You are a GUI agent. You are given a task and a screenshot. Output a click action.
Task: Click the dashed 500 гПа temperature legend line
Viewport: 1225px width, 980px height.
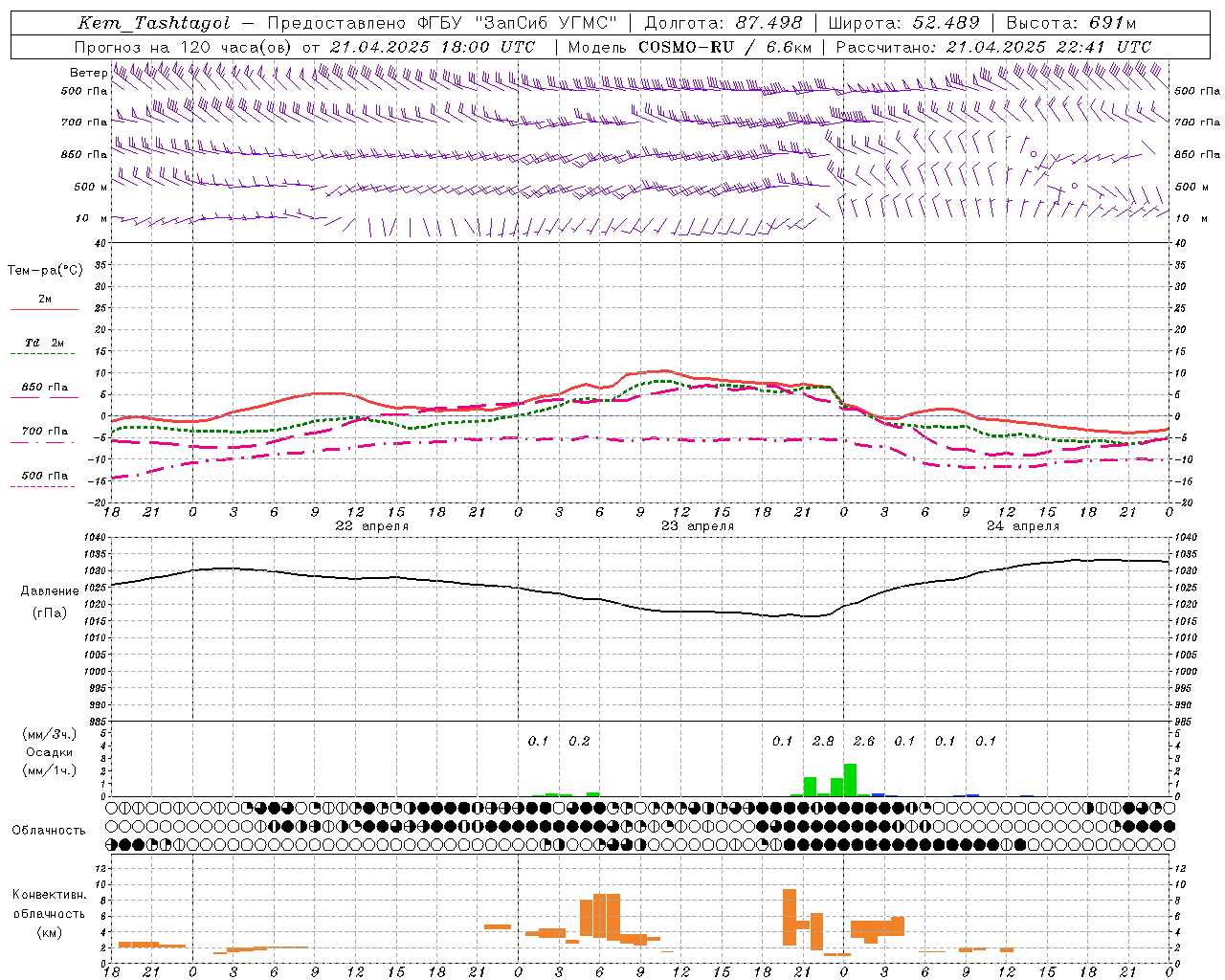(42, 486)
